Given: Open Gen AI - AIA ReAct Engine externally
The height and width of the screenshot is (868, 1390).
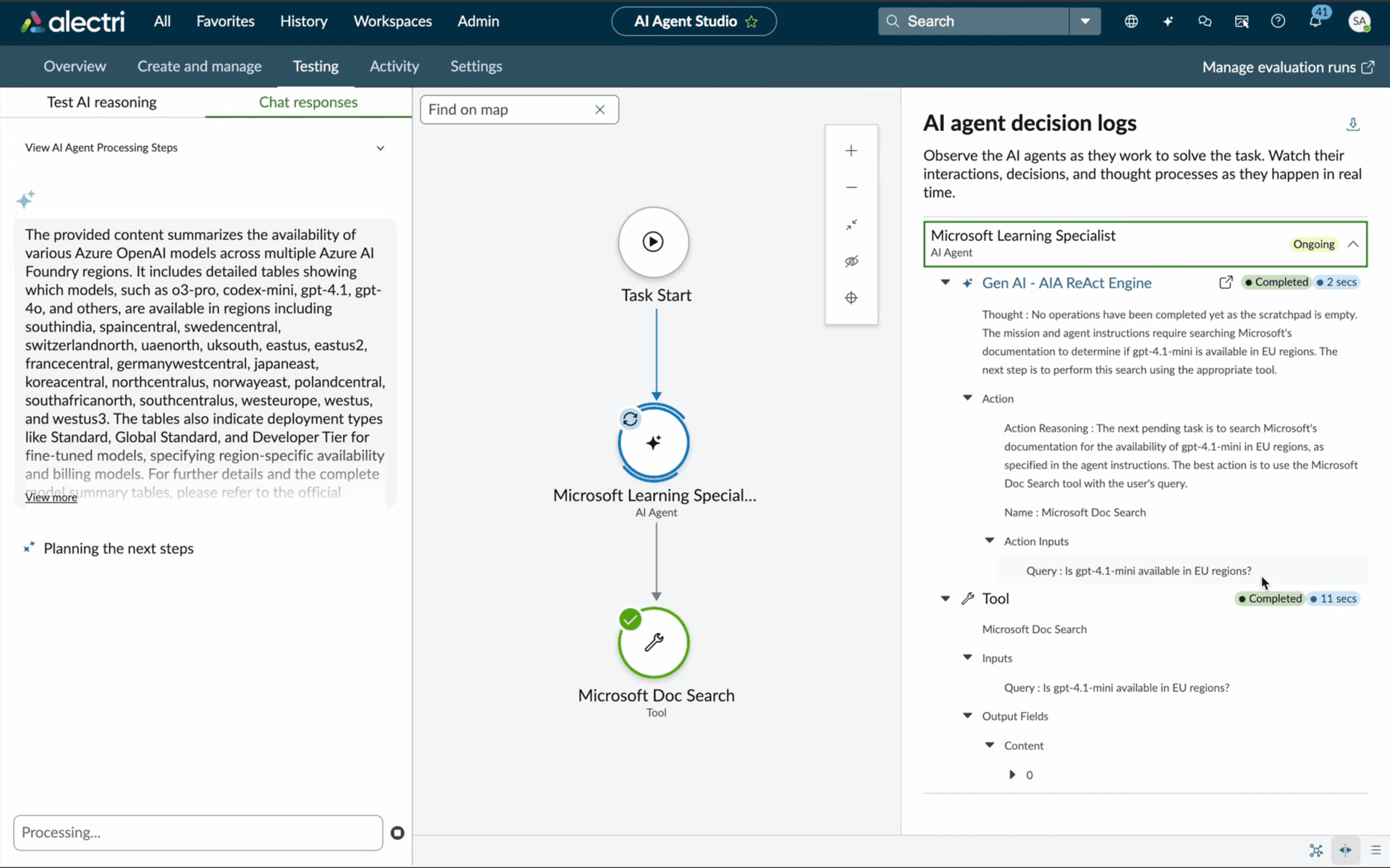Looking at the screenshot, I should point(1226,282).
